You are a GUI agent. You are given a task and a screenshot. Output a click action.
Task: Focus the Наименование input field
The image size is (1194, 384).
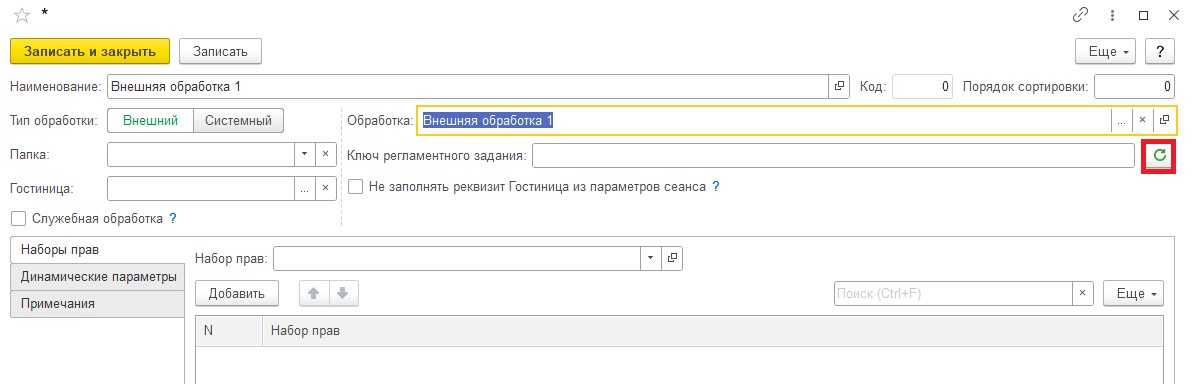coord(468,87)
